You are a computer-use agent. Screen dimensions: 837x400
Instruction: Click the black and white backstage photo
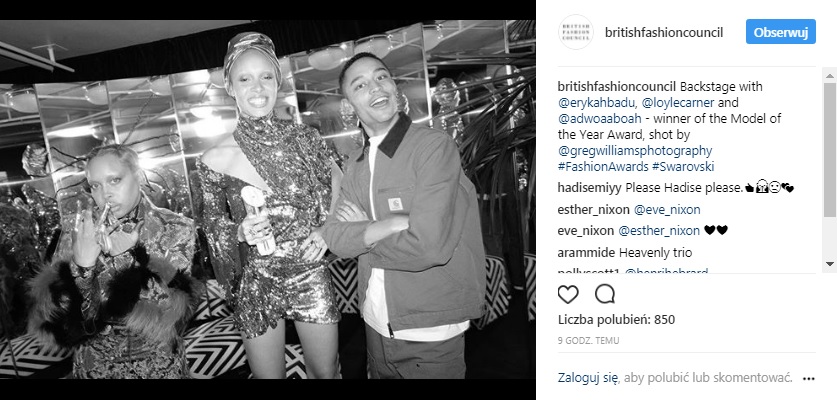tap(267, 199)
